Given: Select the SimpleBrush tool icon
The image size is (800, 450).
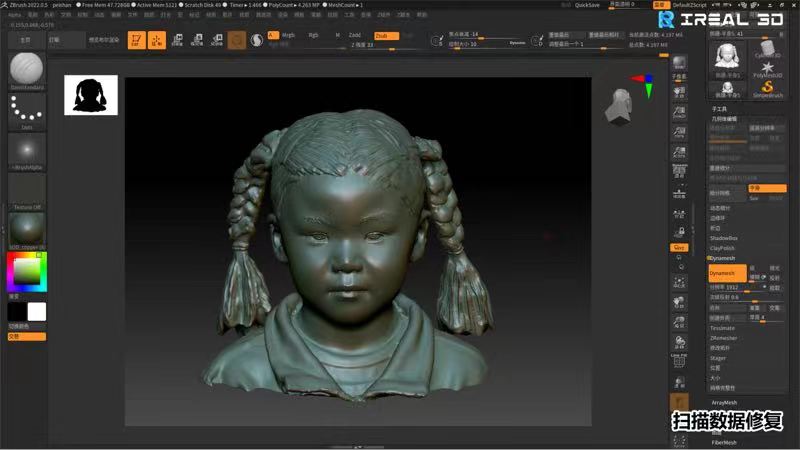Looking at the screenshot, I should pyautogui.click(x=767, y=90).
